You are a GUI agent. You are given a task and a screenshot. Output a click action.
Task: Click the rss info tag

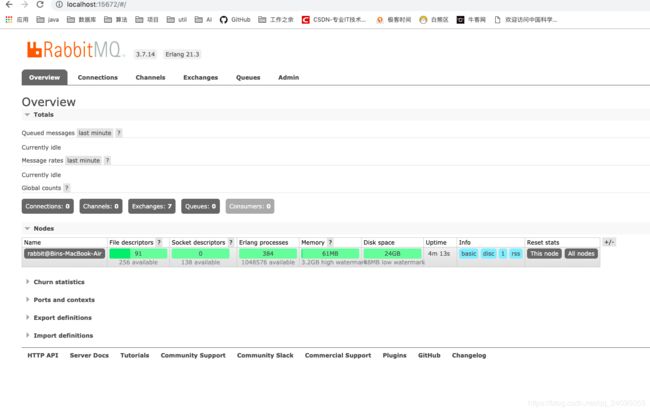(x=515, y=254)
